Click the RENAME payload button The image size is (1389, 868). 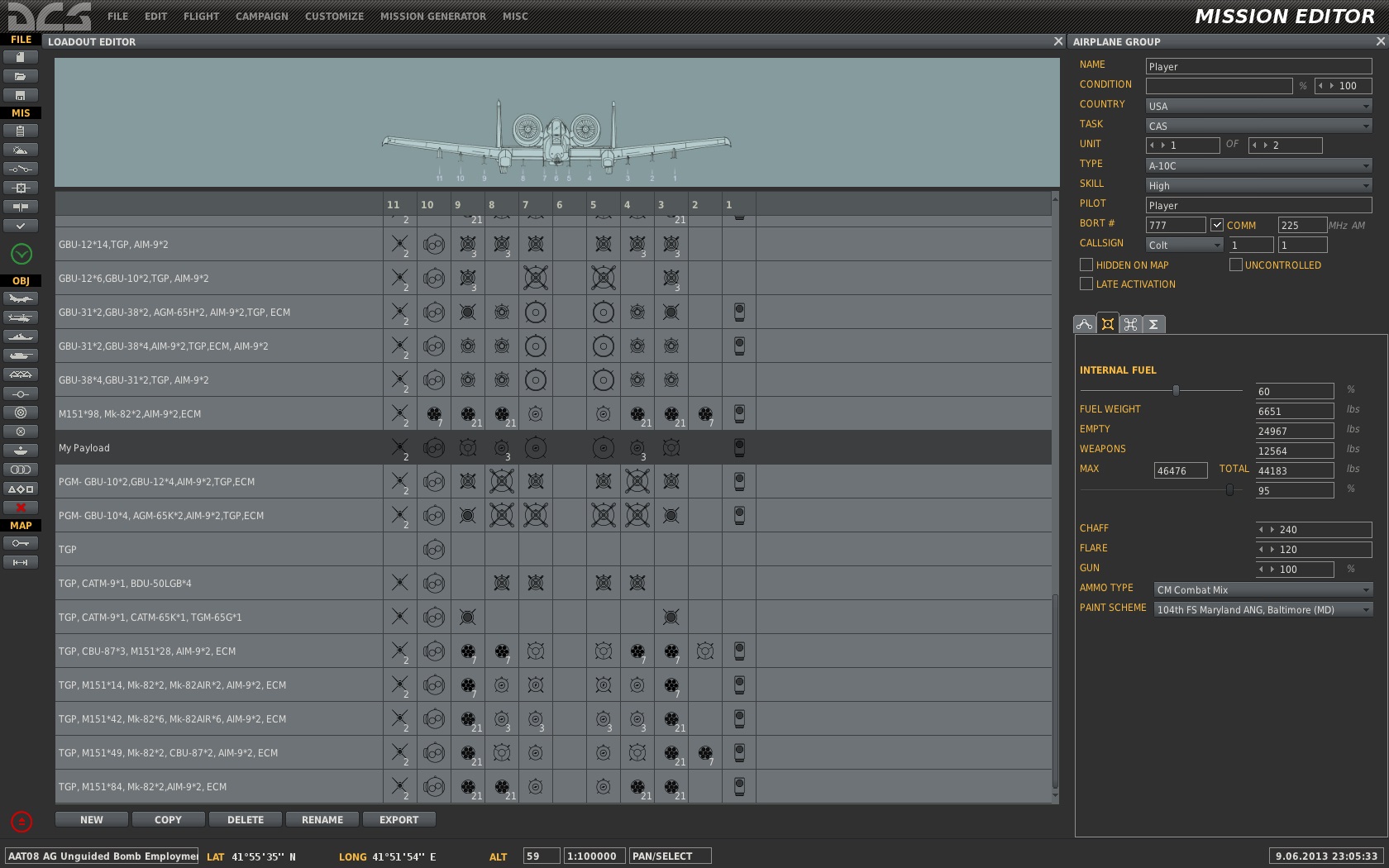pos(322,819)
